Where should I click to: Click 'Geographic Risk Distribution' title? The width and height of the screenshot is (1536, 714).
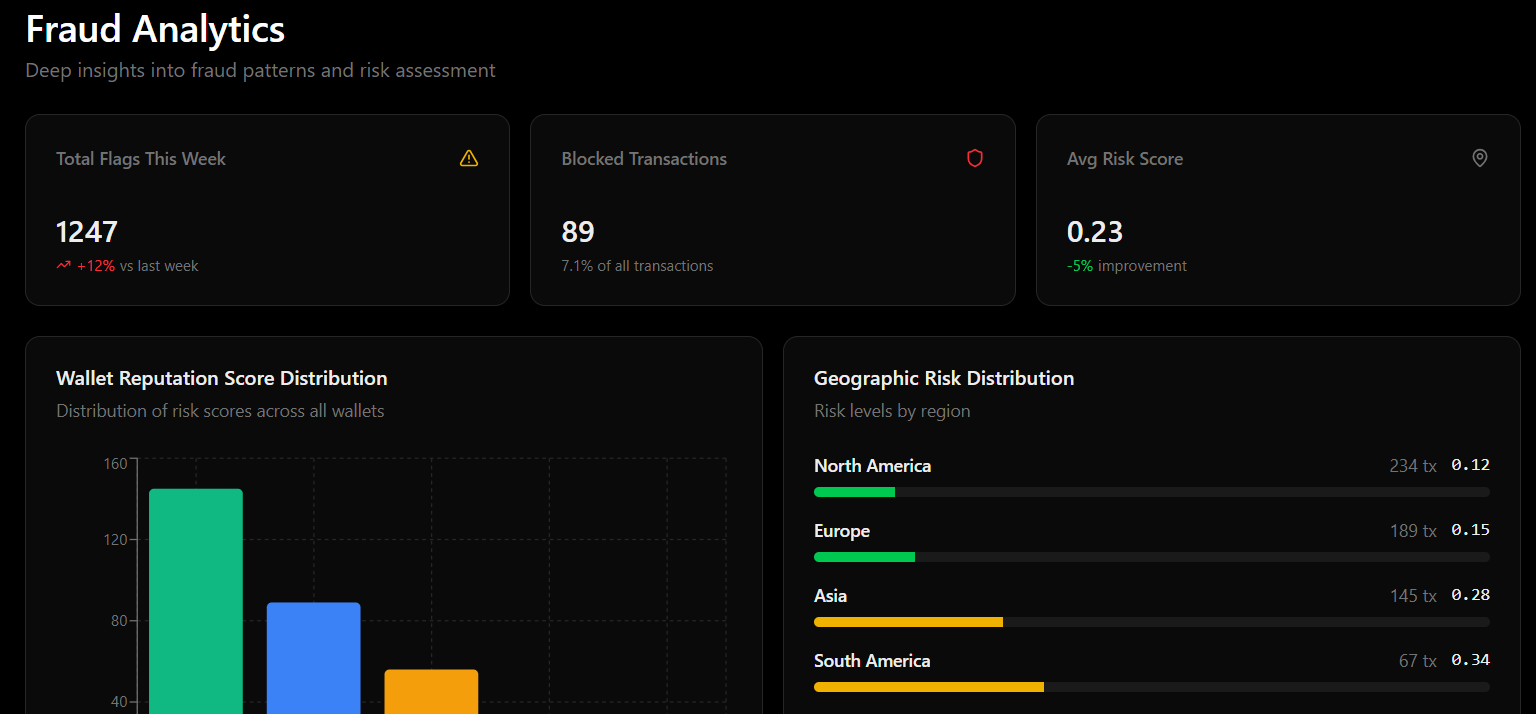(944, 378)
